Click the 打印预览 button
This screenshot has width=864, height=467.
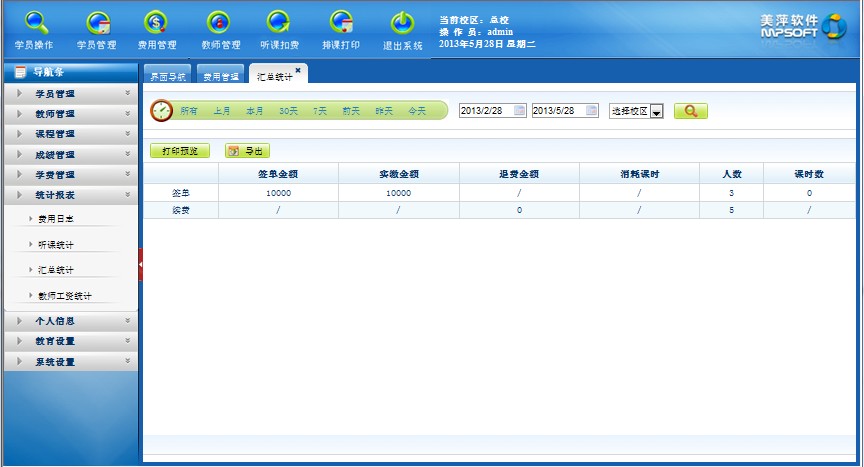[180, 151]
